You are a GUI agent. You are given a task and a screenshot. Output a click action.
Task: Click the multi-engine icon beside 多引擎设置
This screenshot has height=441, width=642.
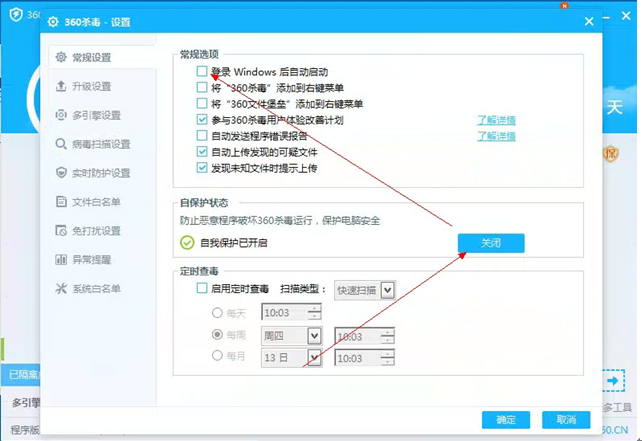62,116
